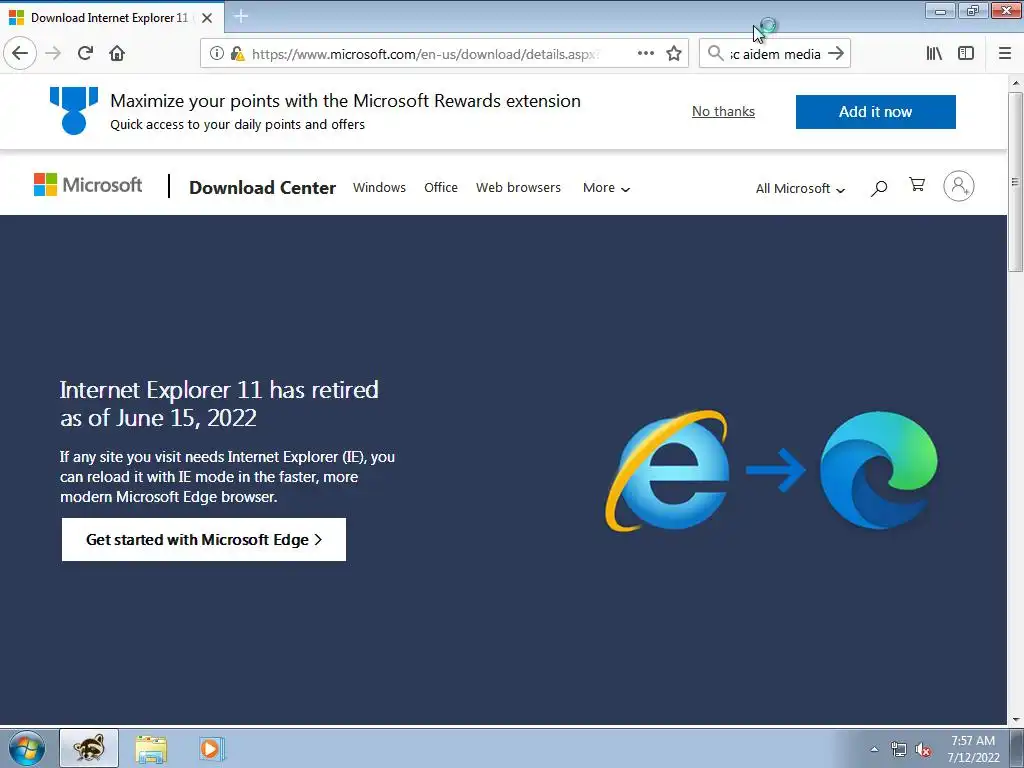Open the Windows Start menu
Screen dimensions: 1024x768
coord(27,748)
